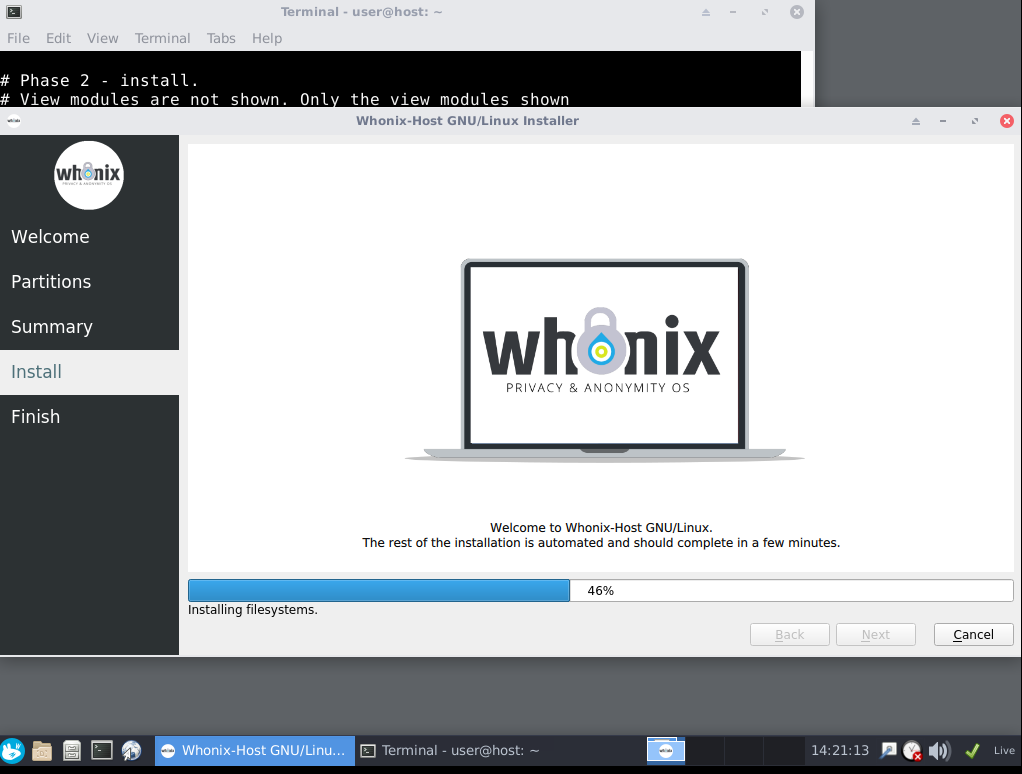Click the workspace switcher in the panel
Viewport: 1022px width, 774px height.
coord(666,750)
